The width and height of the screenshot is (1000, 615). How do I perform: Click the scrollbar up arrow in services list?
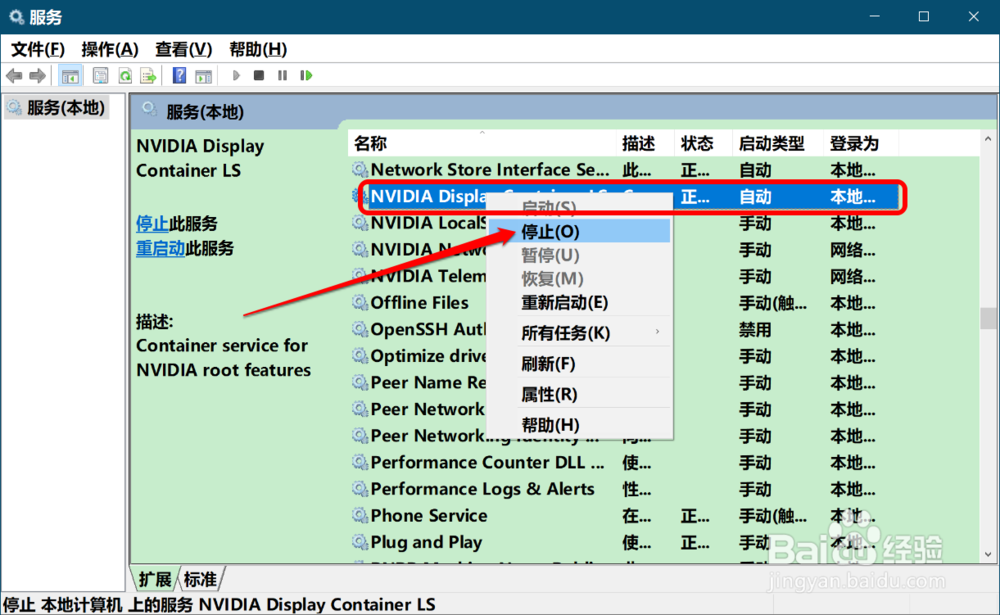(988, 138)
